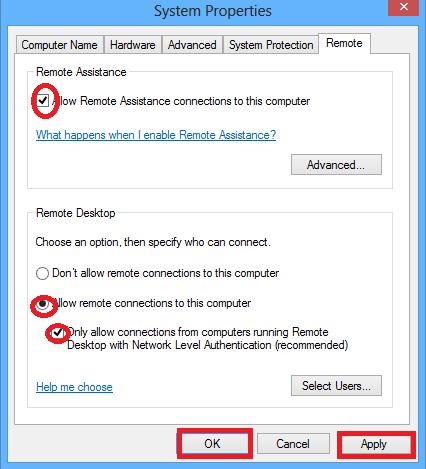Open the Select Users dialog button
This screenshot has width=426, height=469.
[x=336, y=386]
